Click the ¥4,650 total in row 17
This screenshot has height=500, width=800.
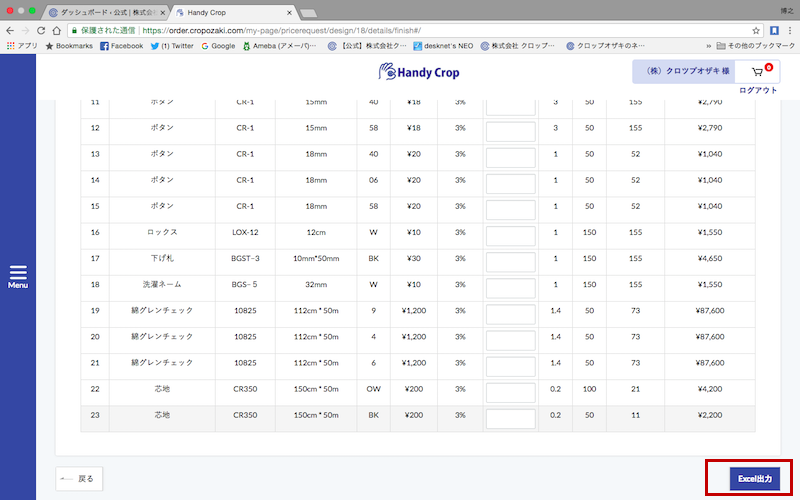(710, 258)
